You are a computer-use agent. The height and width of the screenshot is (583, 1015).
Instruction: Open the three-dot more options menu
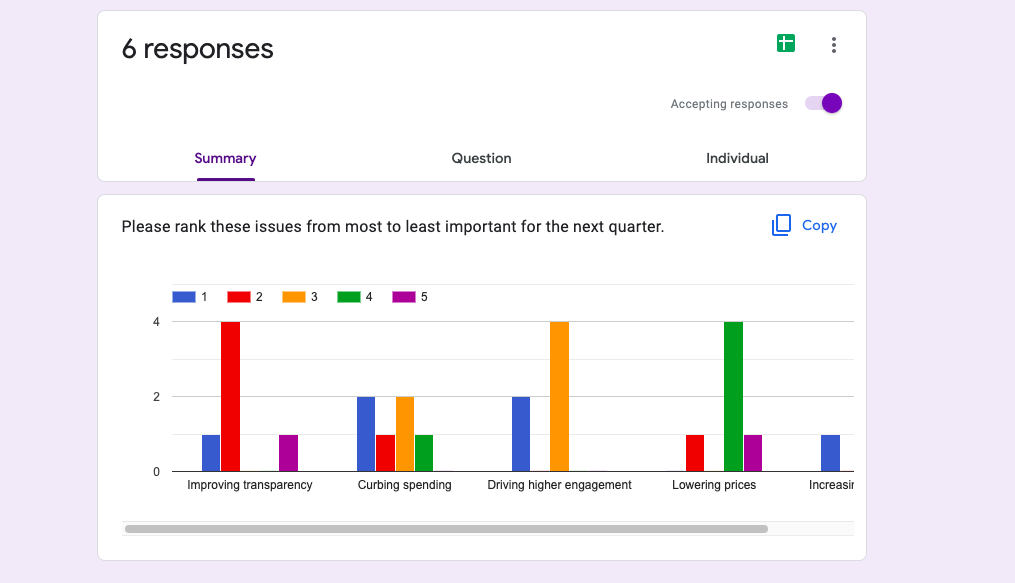pyautogui.click(x=834, y=44)
